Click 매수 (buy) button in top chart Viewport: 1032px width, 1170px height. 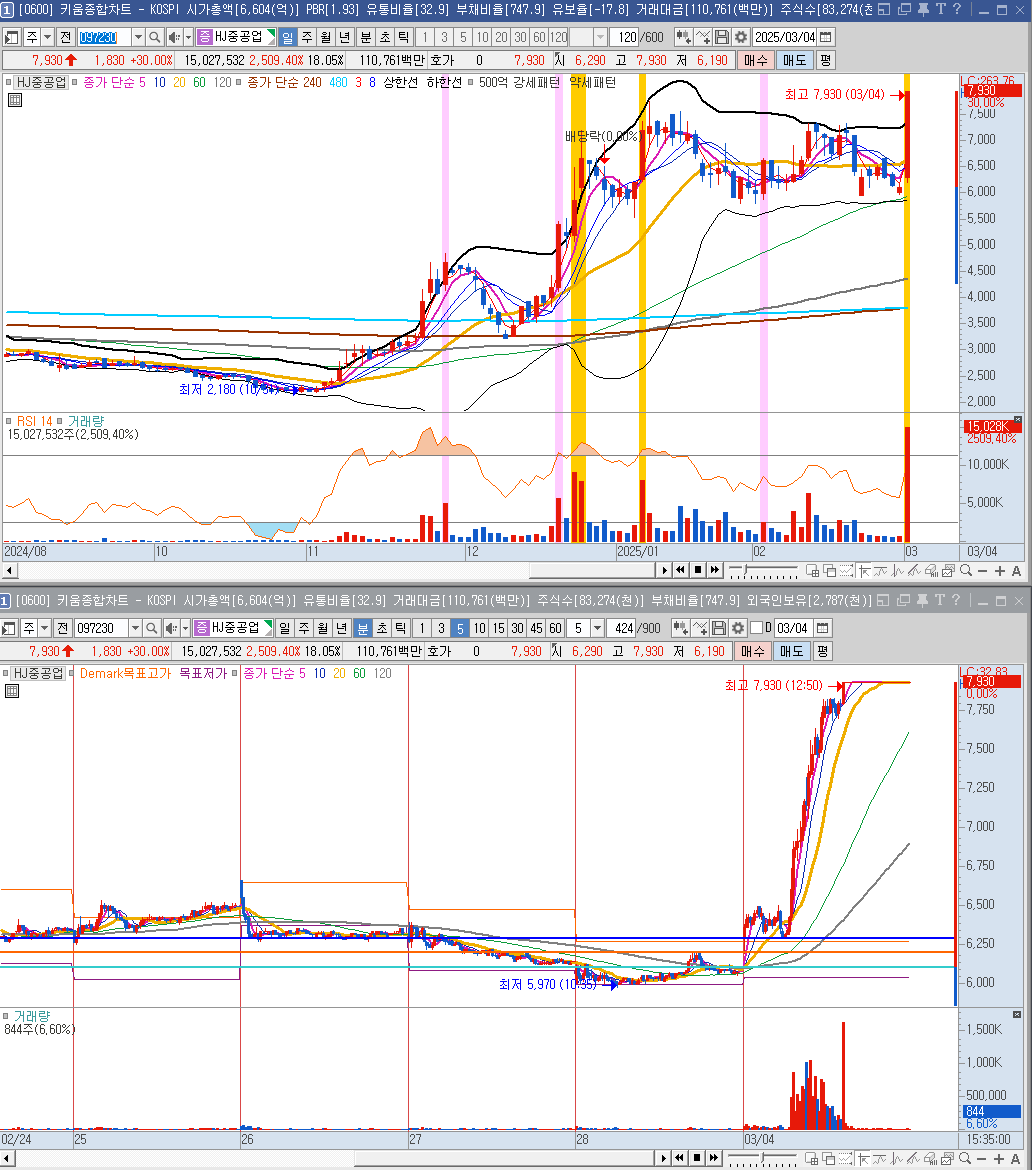point(755,60)
